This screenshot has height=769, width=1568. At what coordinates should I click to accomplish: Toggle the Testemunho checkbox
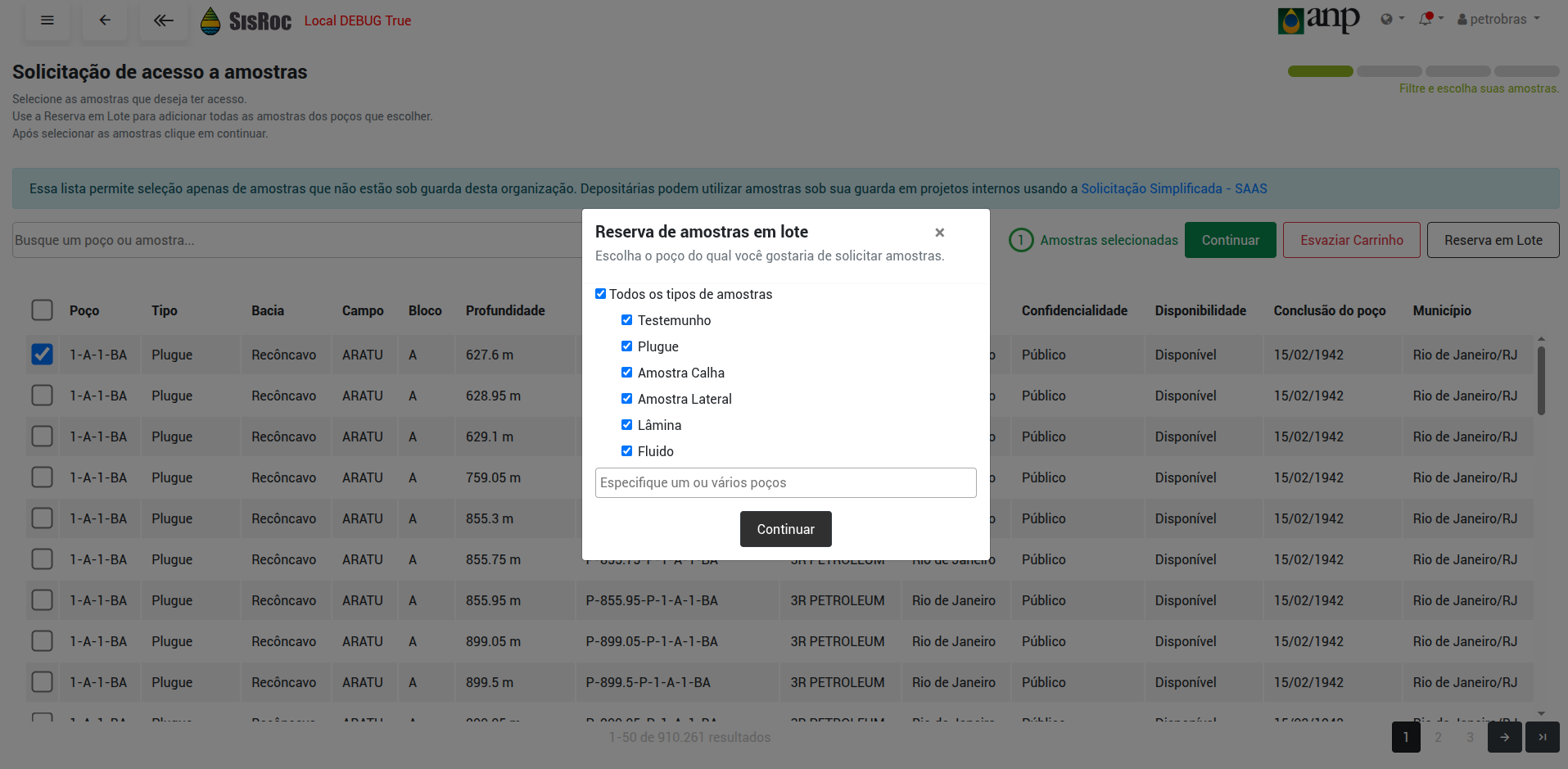click(x=627, y=320)
